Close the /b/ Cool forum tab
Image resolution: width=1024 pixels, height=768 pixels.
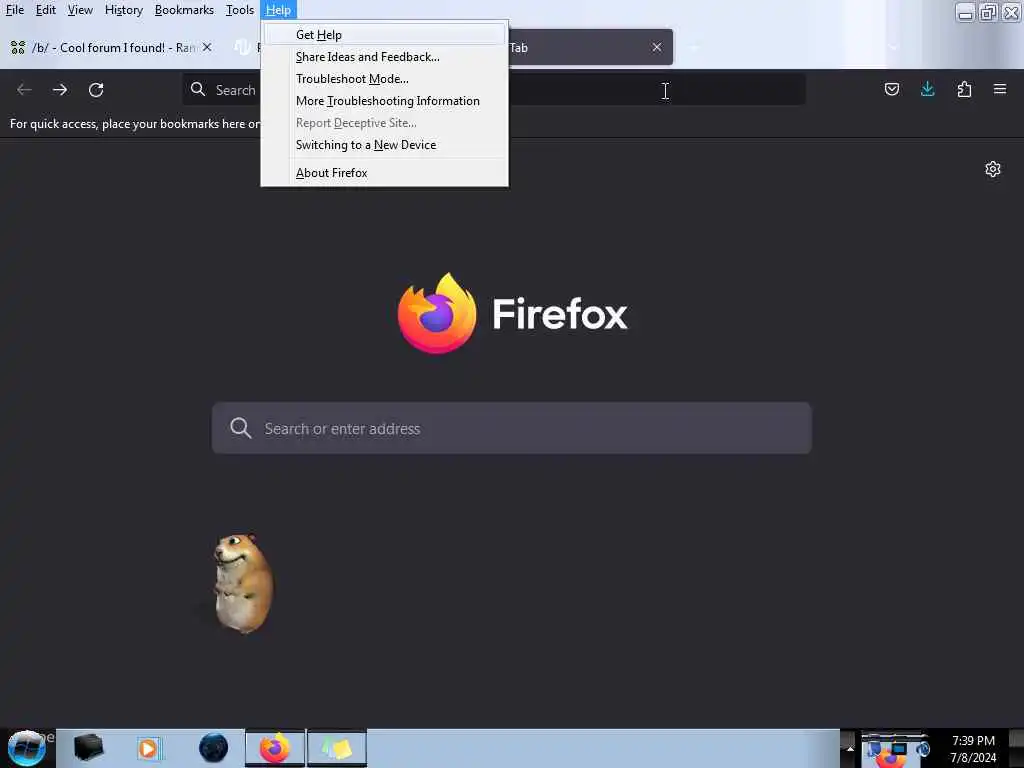(x=207, y=47)
